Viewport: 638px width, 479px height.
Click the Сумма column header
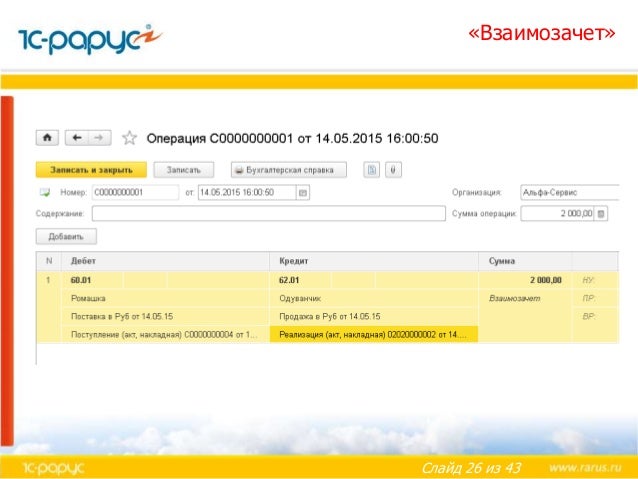coord(525,261)
